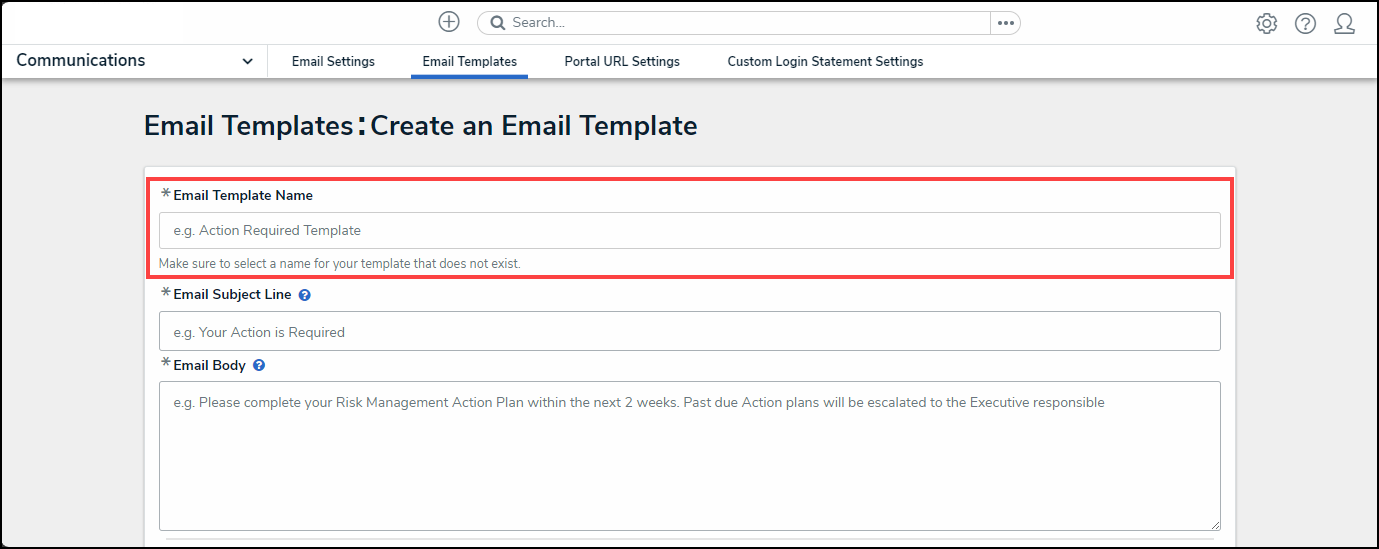Select the Email Templates tab

[469, 62]
